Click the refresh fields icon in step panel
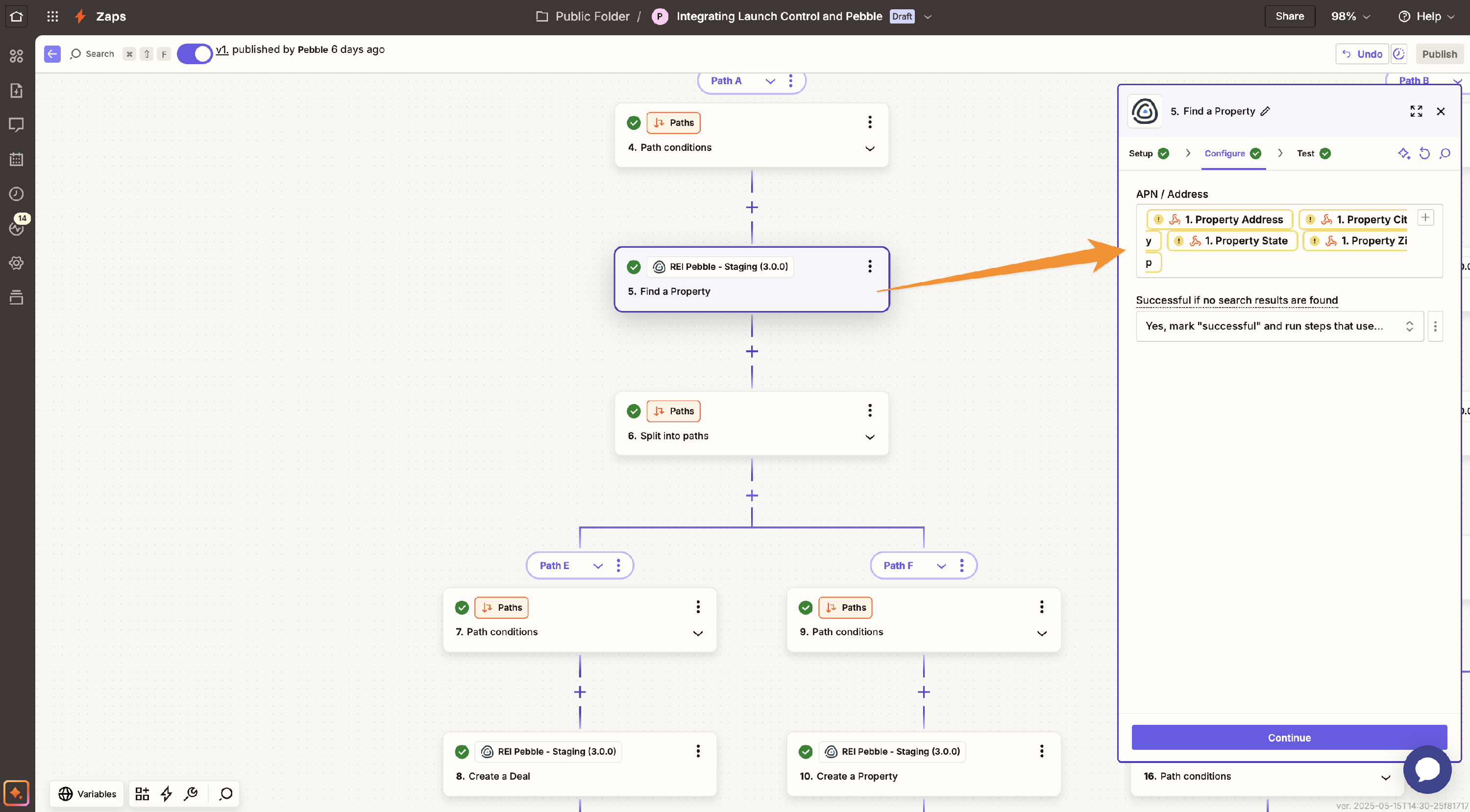Image resolution: width=1470 pixels, height=812 pixels. click(x=1424, y=153)
